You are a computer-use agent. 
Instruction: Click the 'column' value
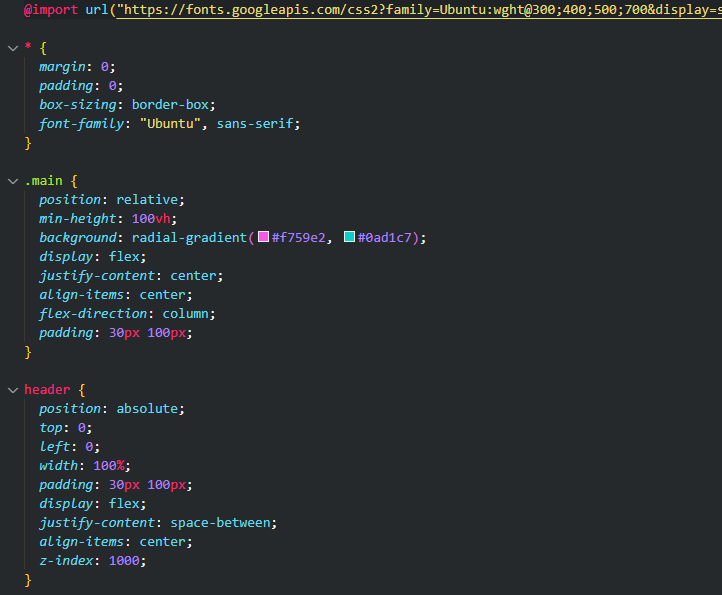pyautogui.click(x=186, y=314)
